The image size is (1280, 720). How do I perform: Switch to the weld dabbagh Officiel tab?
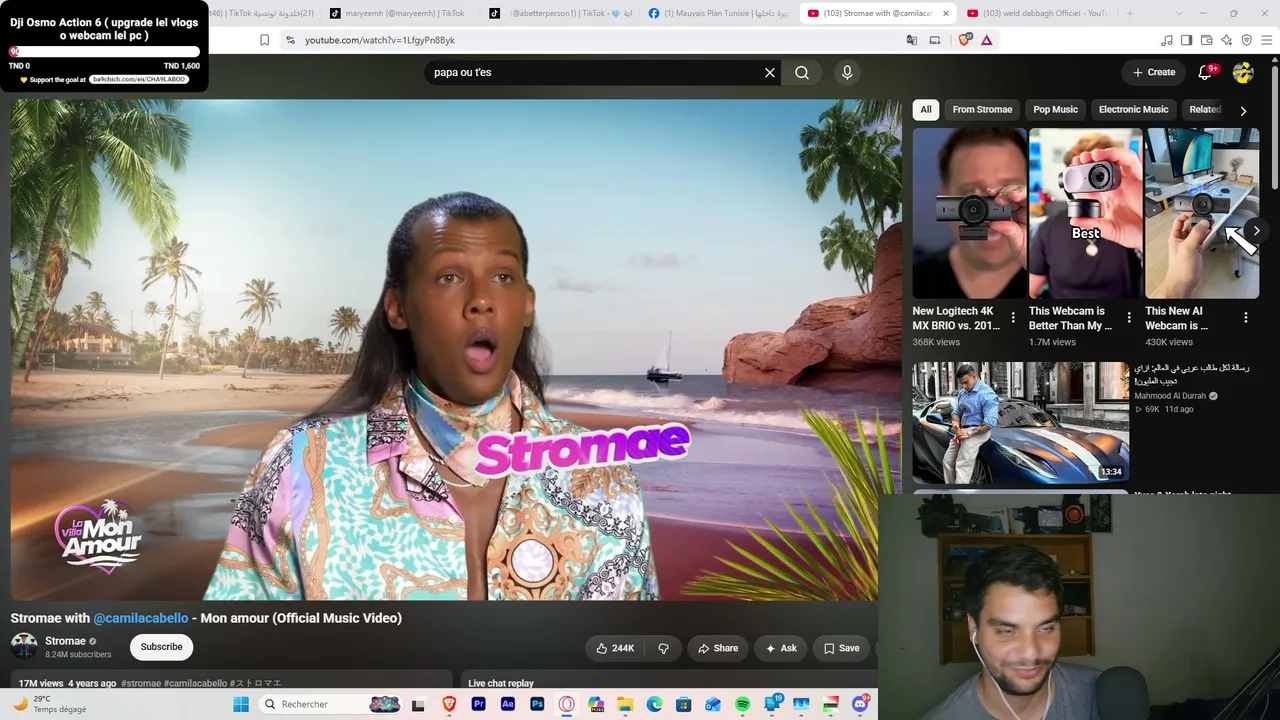[x=1038, y=13]
